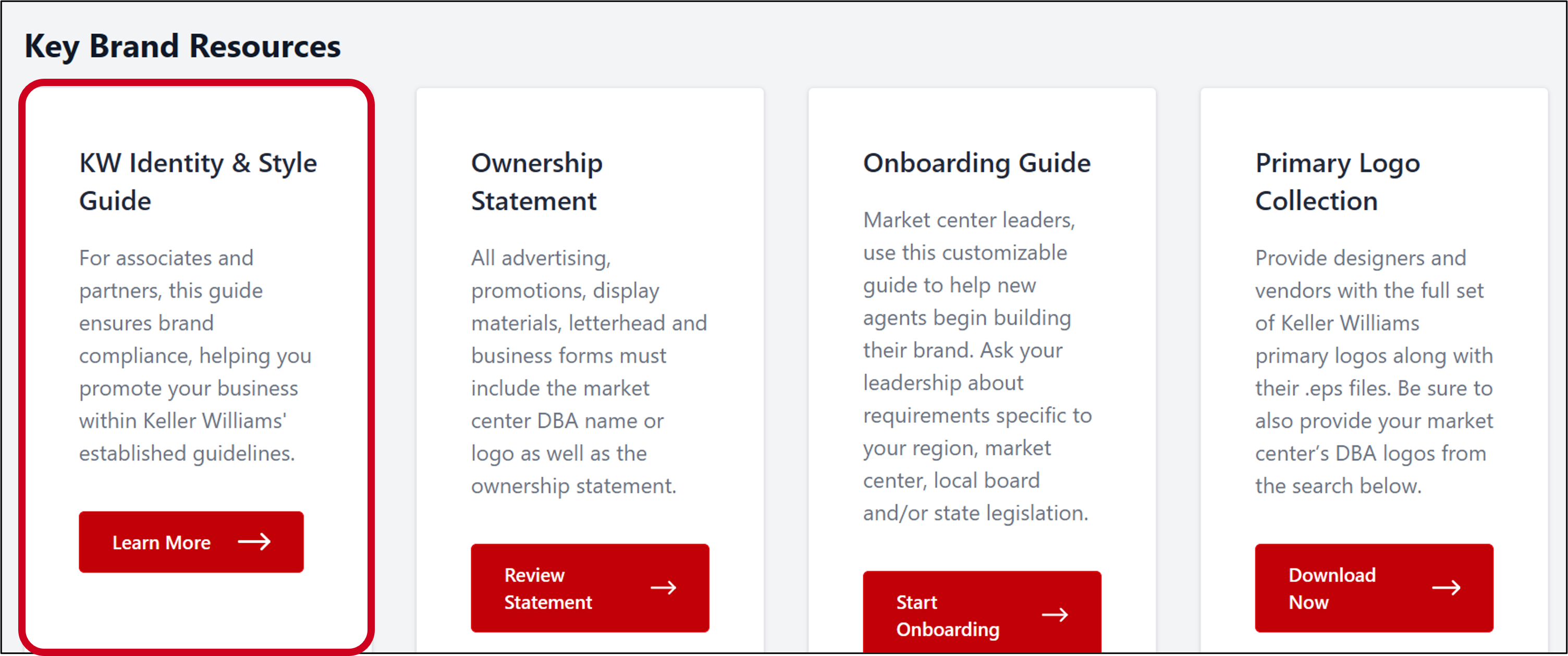
Task: Click the 'Market center leaders' description paragraph
Action: coord(977,366)
